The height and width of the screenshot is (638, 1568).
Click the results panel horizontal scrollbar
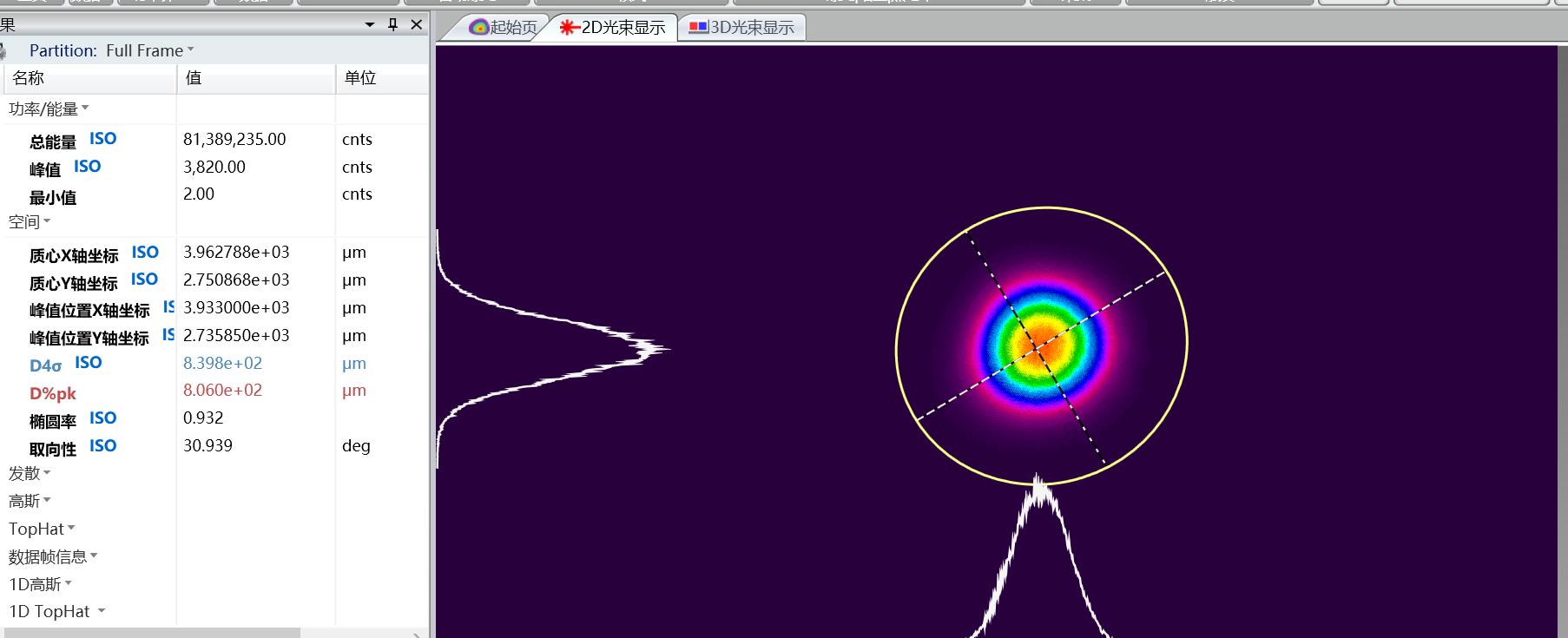point(152,633)
